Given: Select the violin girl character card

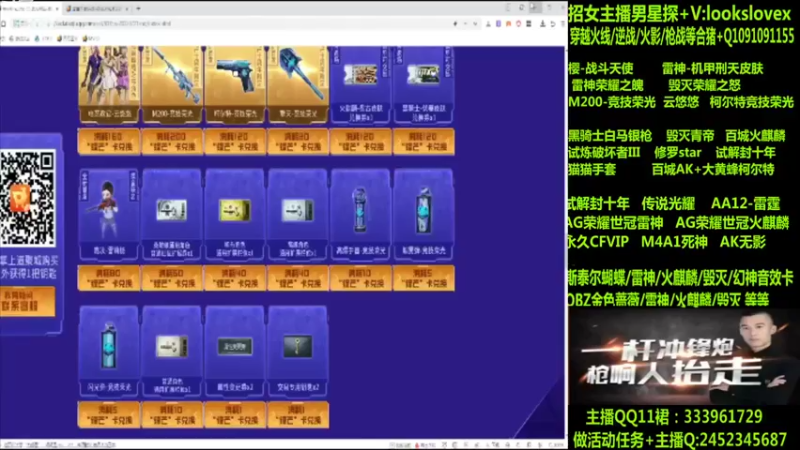Looking at the screenshot, I should point(109,214).
